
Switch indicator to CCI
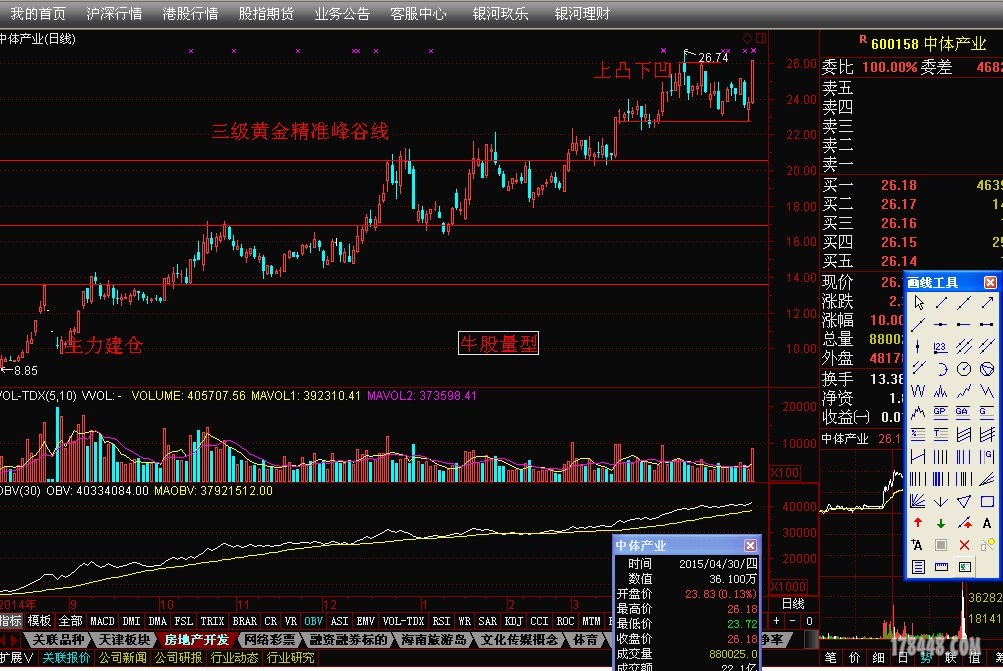(539, 621)
